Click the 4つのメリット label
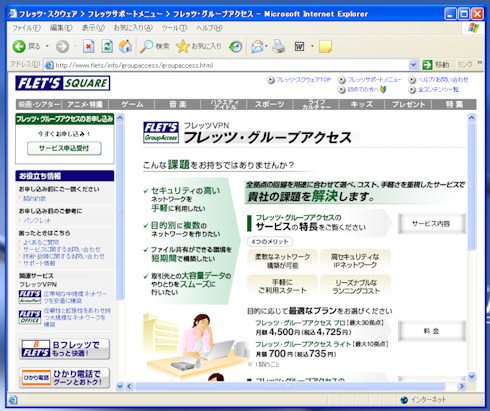Image resolution: width=490 pixels, height=411 pixels. pos(270,241)
